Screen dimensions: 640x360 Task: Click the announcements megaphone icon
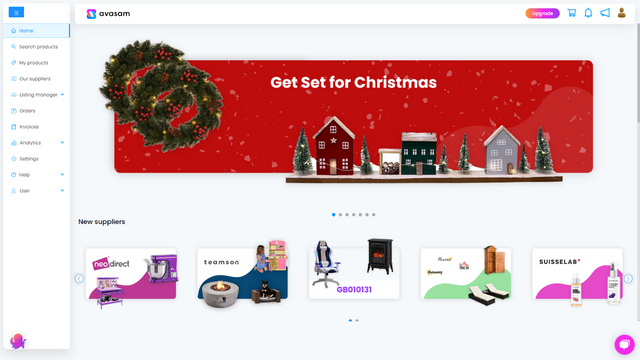pos(605,13)
